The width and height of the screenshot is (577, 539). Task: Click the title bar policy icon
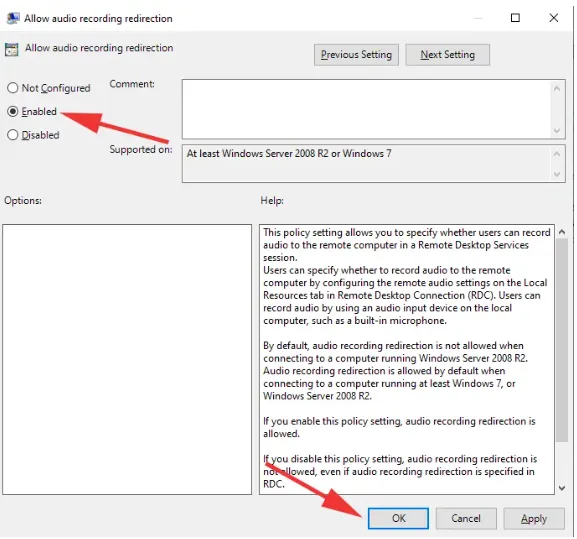tap(13, 18)
